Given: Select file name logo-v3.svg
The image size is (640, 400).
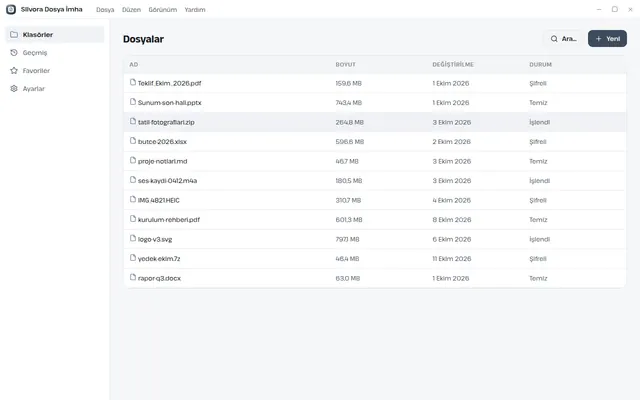Looking at the screenshot, I should [155, 239].
